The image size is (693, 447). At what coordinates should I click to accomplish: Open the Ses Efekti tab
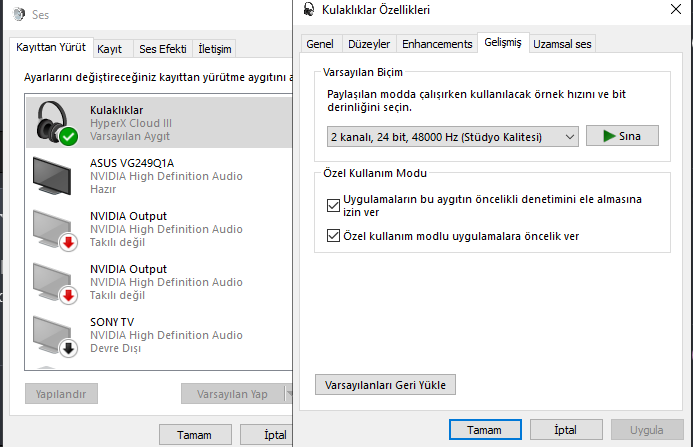coord(162,48)
